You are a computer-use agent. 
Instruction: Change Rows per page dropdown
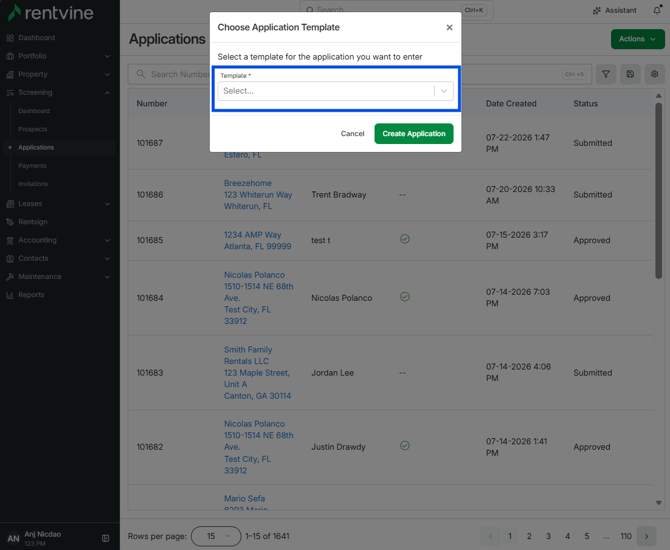coord(216,536)
